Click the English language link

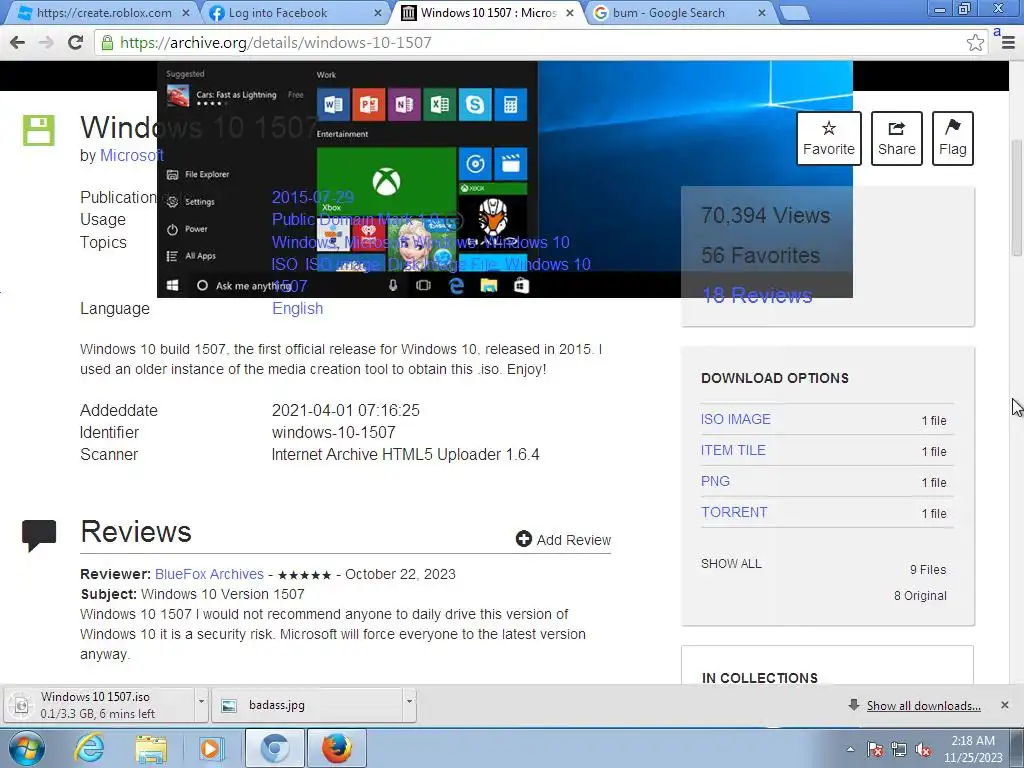[297, 308]
